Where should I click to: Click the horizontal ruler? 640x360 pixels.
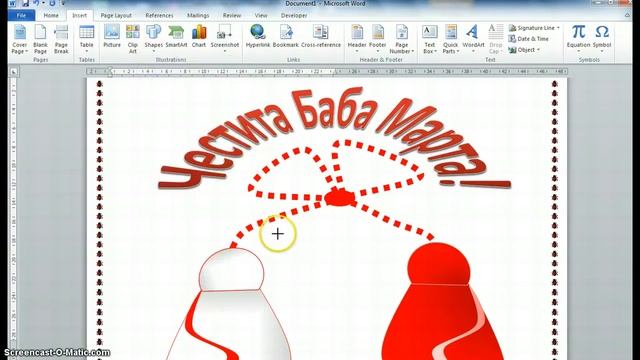pyautogui.click(x=327, y=72)
